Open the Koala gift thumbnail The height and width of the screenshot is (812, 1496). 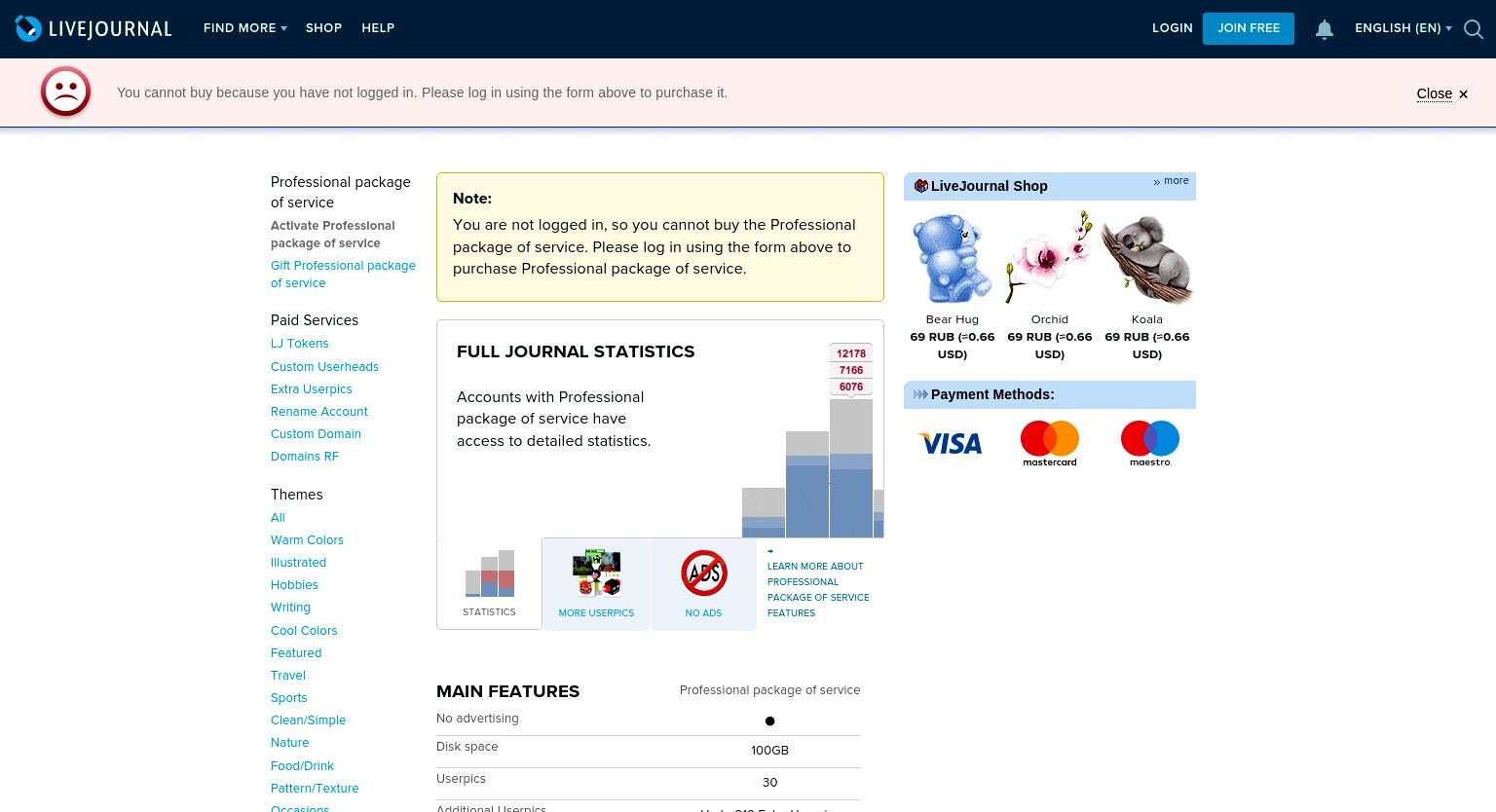tap(1146, 258)
